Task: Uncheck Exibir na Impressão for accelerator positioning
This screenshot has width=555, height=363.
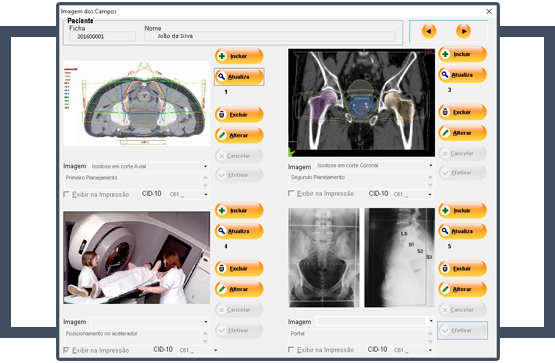Action: tap(66, 350)
